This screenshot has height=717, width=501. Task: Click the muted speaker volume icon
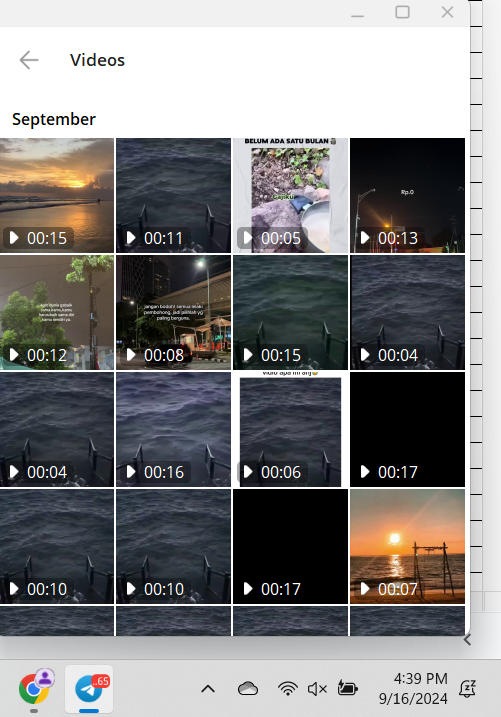[317, 689]
